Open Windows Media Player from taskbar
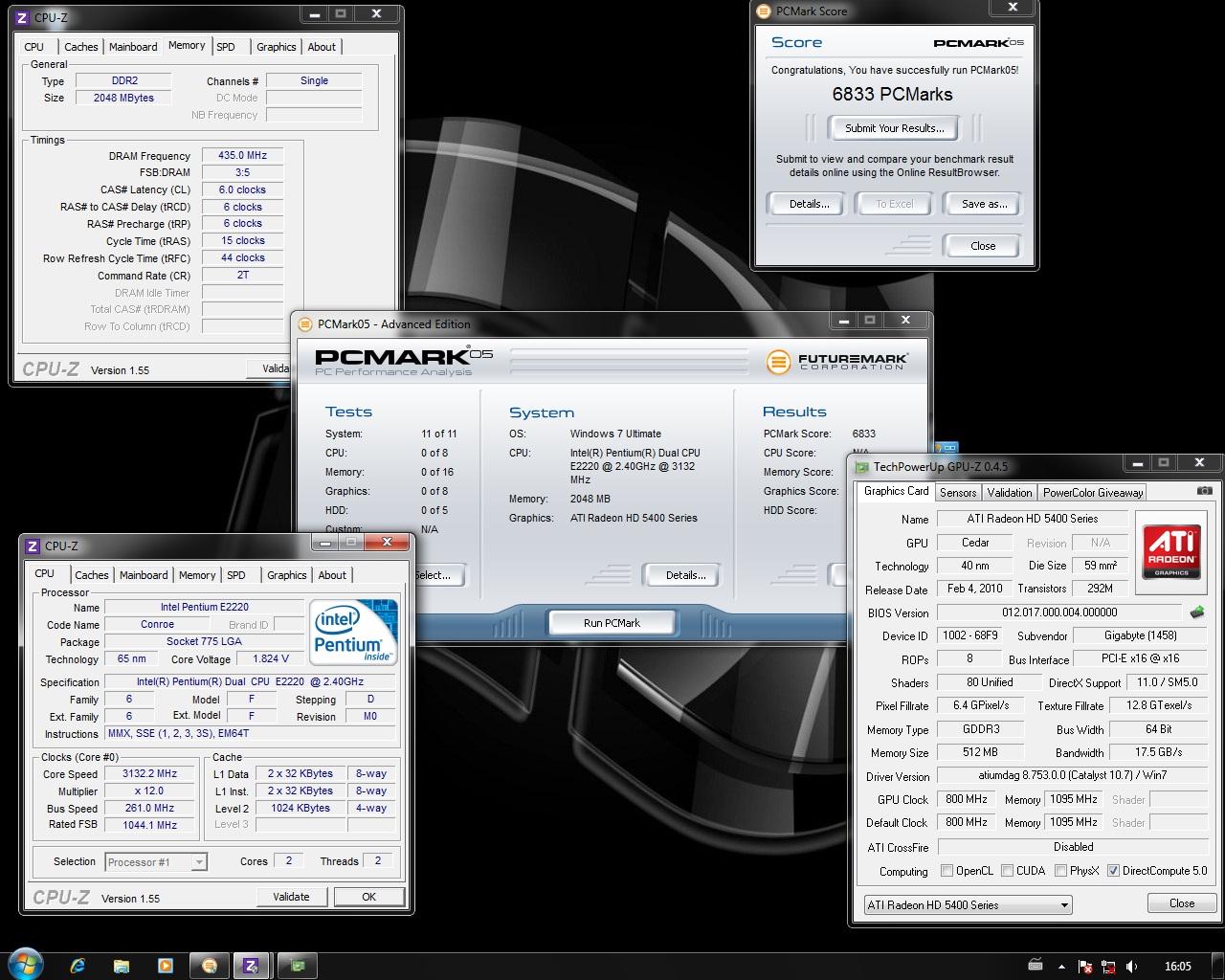This screenshot has height=980, width=1225. pos(166,966)
